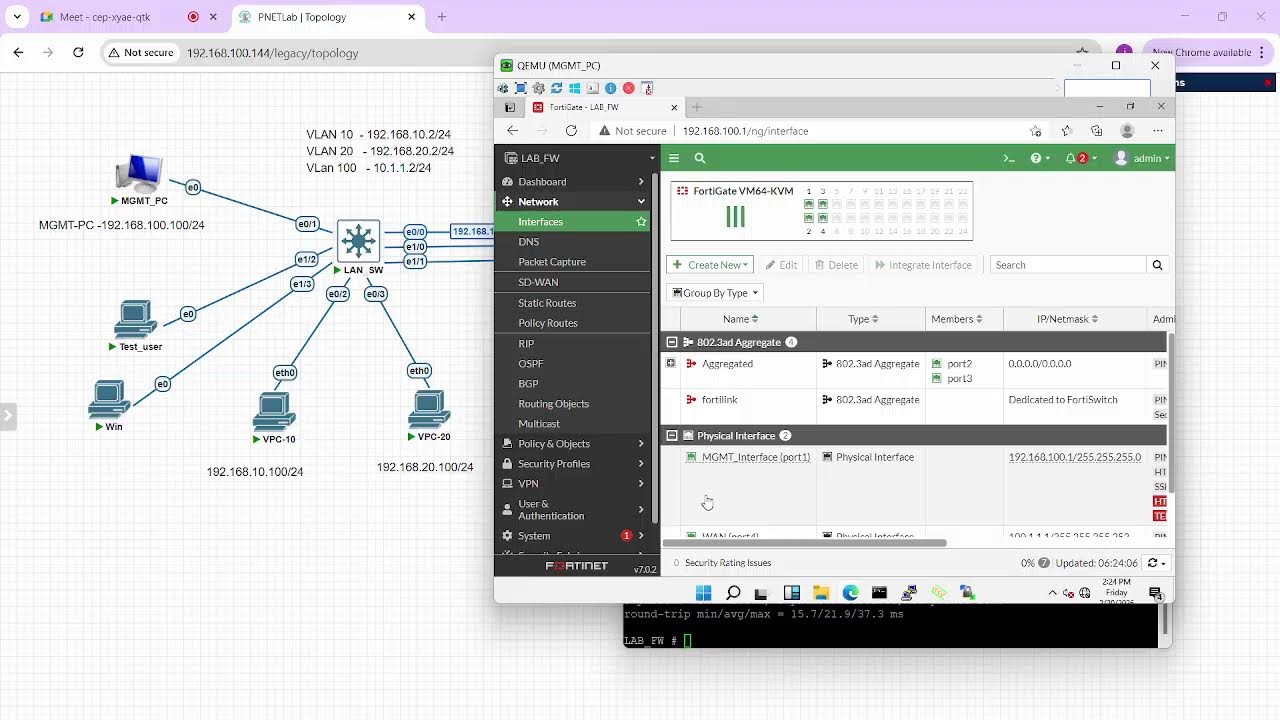
Task: Click the Edit button
Action: click(782, 265)
